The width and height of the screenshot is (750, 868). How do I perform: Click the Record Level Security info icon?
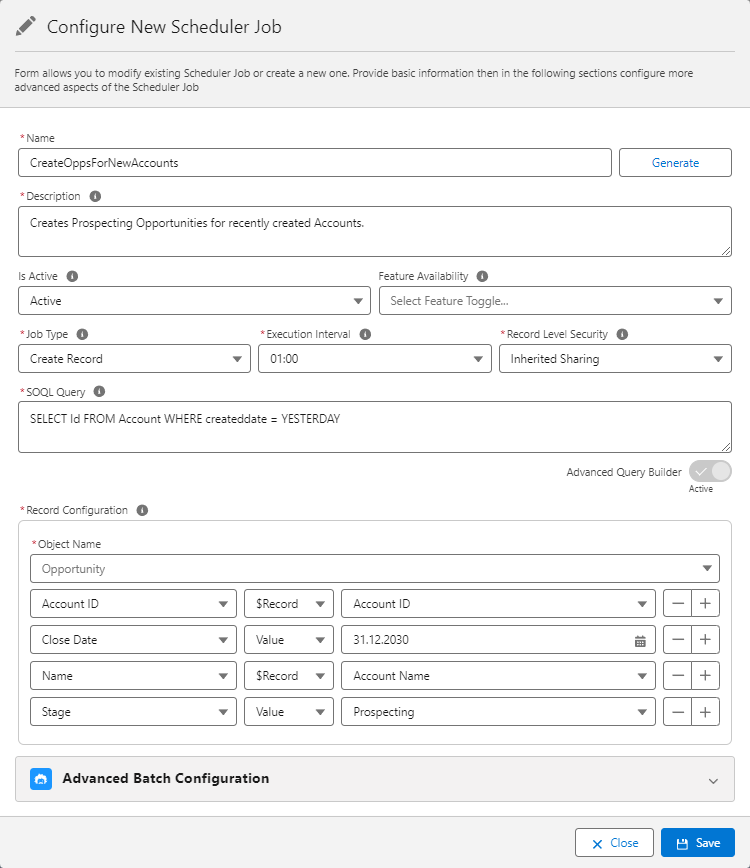click(x=622, y=333)
